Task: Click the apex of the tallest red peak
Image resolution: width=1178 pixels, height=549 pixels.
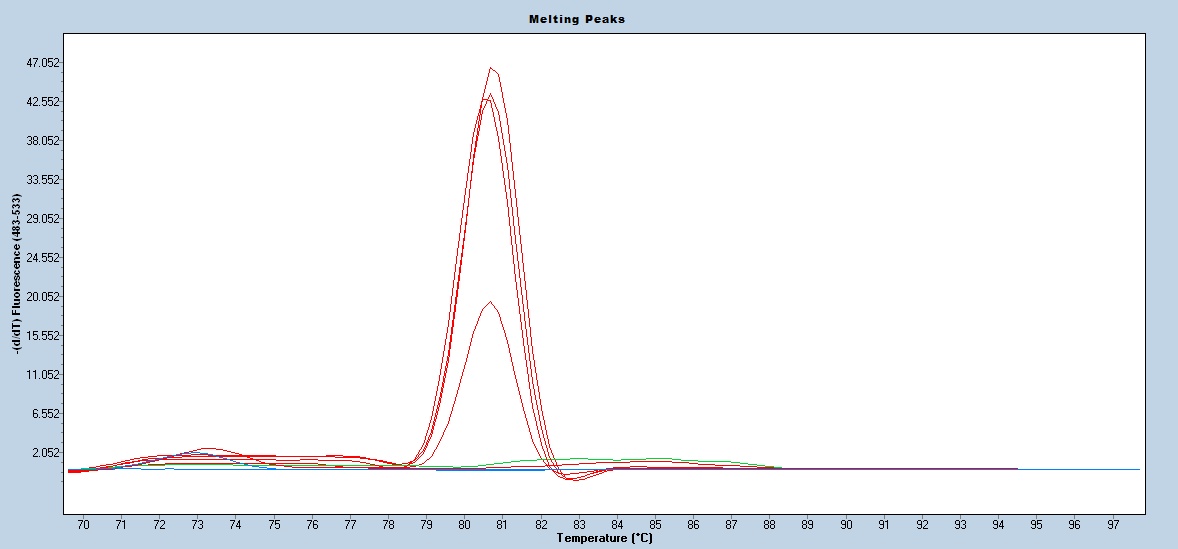Action: 492,68
